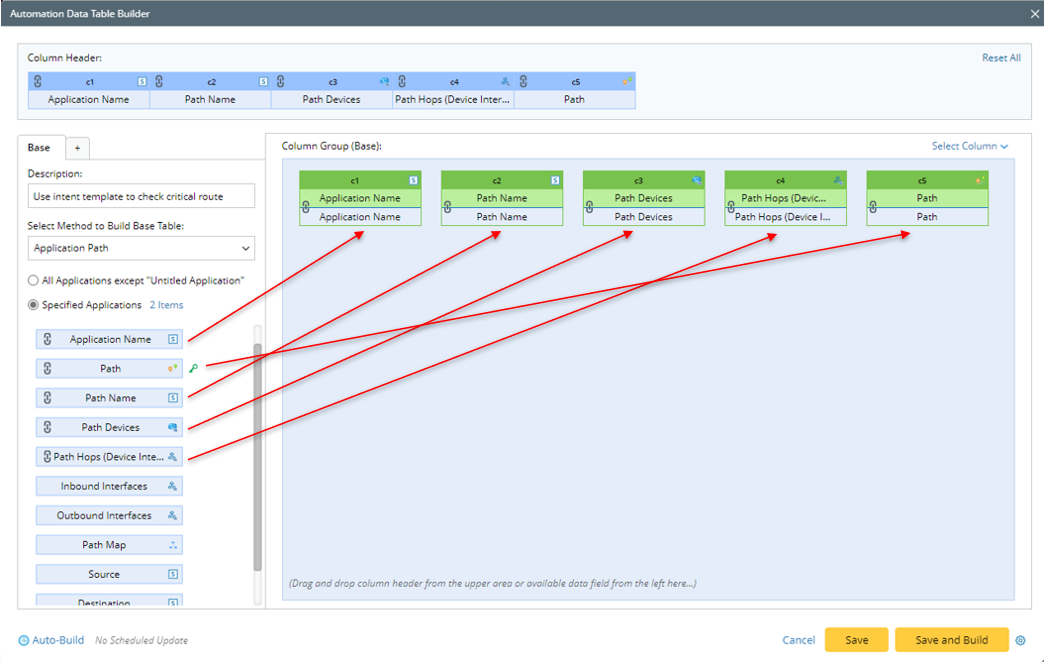Click header cell Application Name under c1
Viewport: 1044px width, 662px height.
[x=89, y=99]
